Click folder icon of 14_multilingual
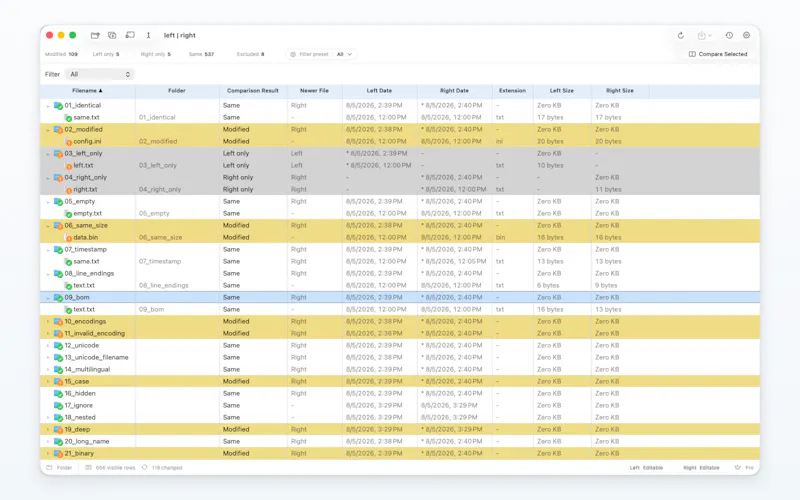 click(x=58, y=369)
